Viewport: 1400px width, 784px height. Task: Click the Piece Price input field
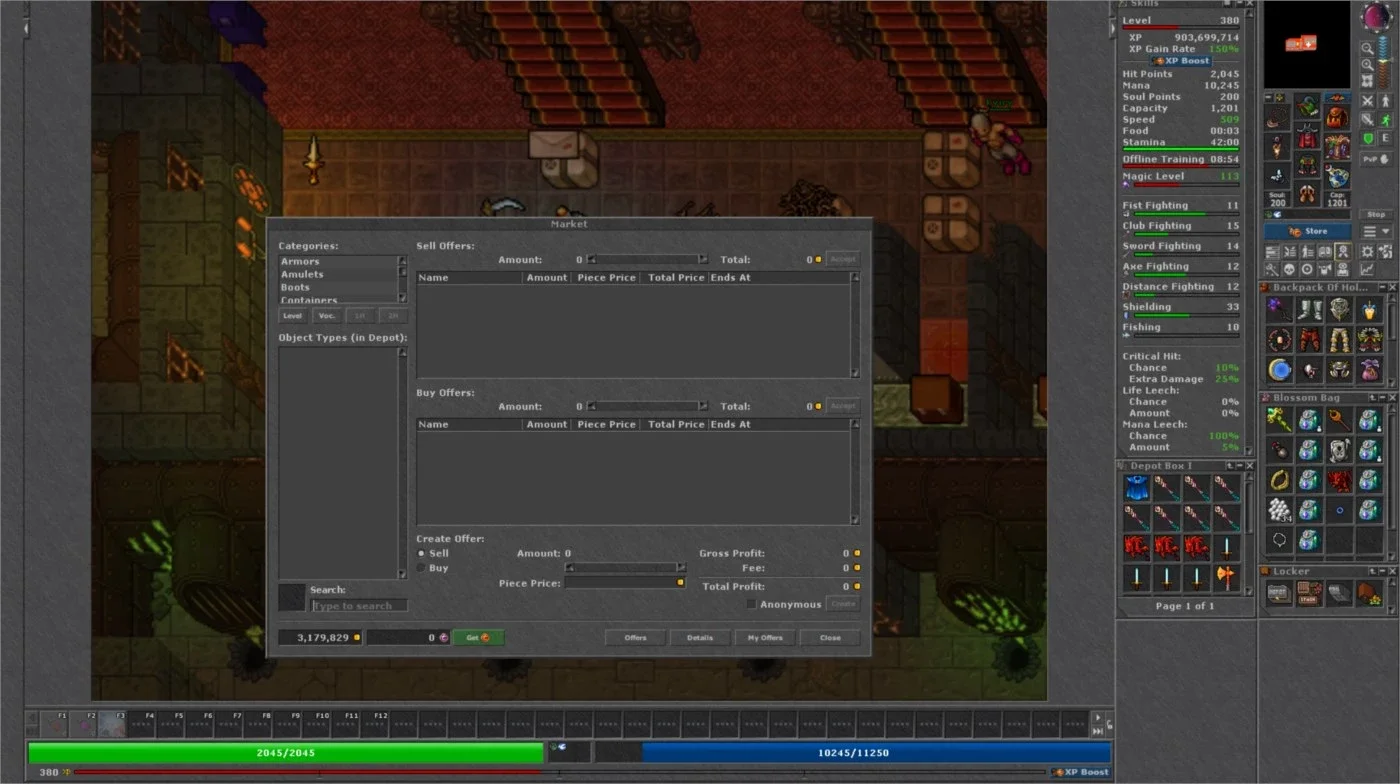pos(625,582)
